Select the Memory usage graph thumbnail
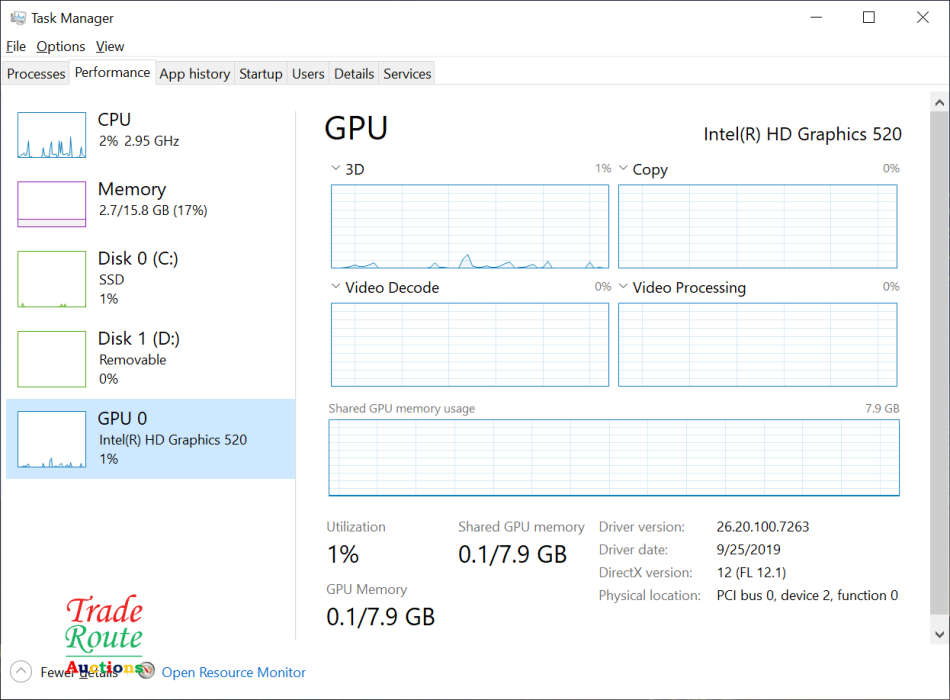This screenshot has height=700, width=950. 52,204
